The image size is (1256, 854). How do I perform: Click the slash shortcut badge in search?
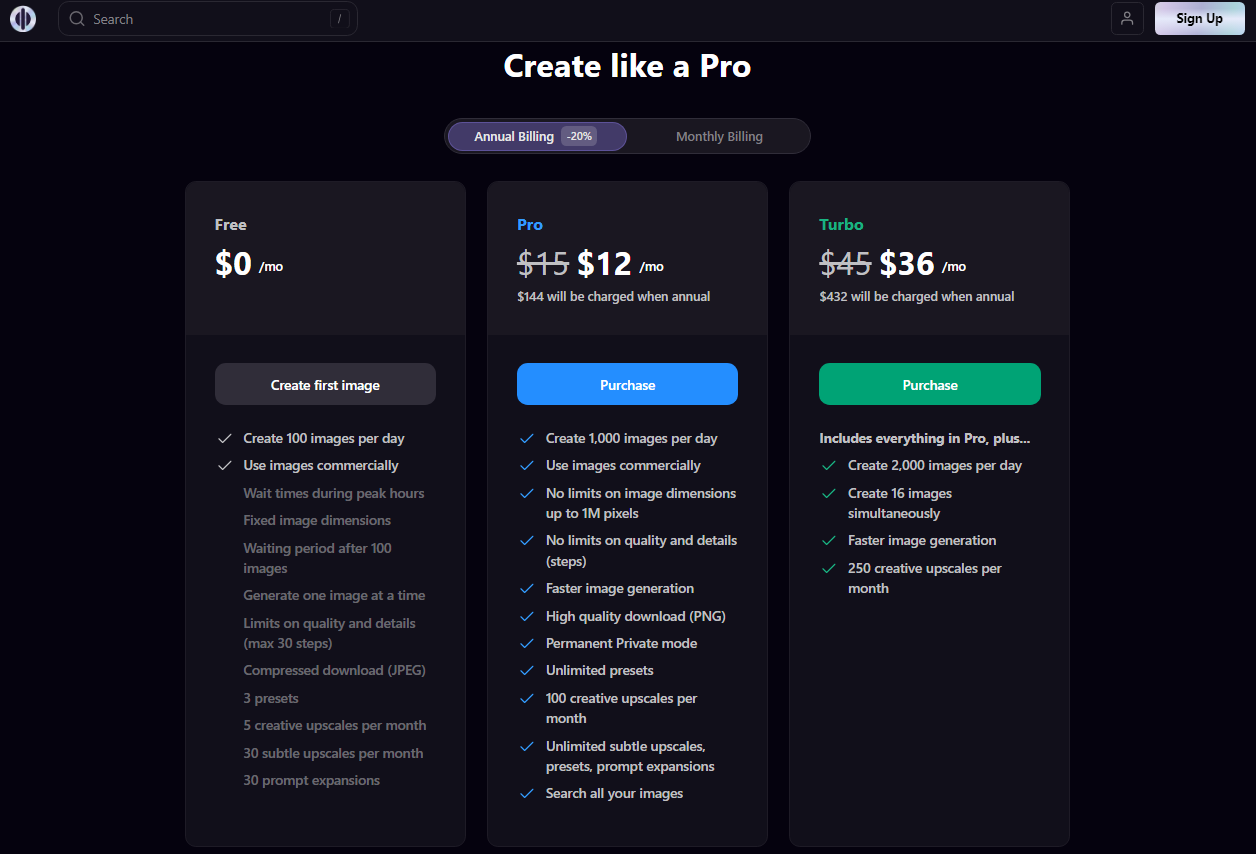340,19
